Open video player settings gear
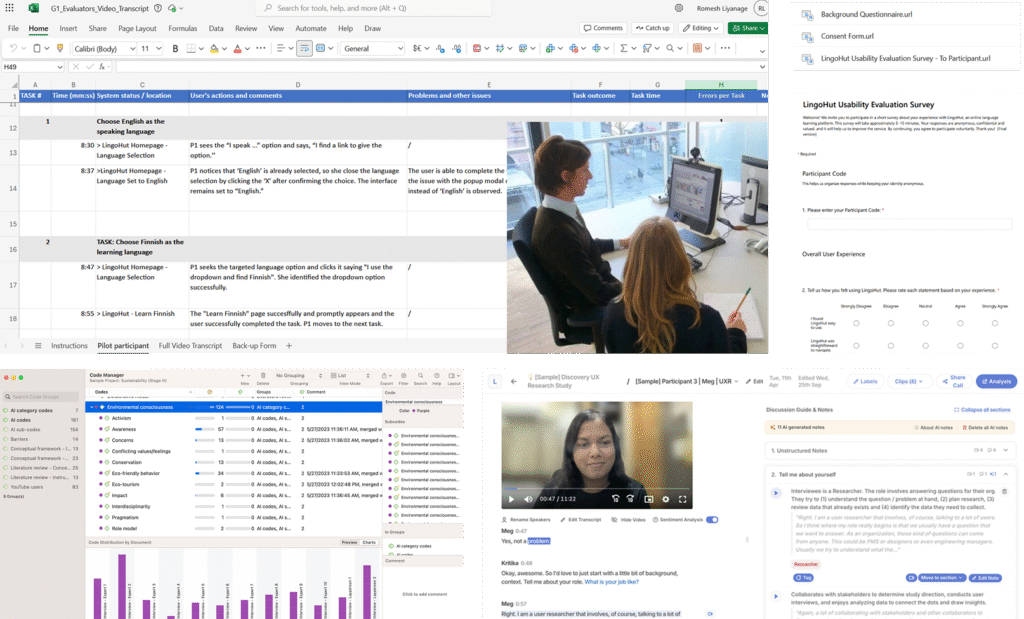 pos(665,499)
